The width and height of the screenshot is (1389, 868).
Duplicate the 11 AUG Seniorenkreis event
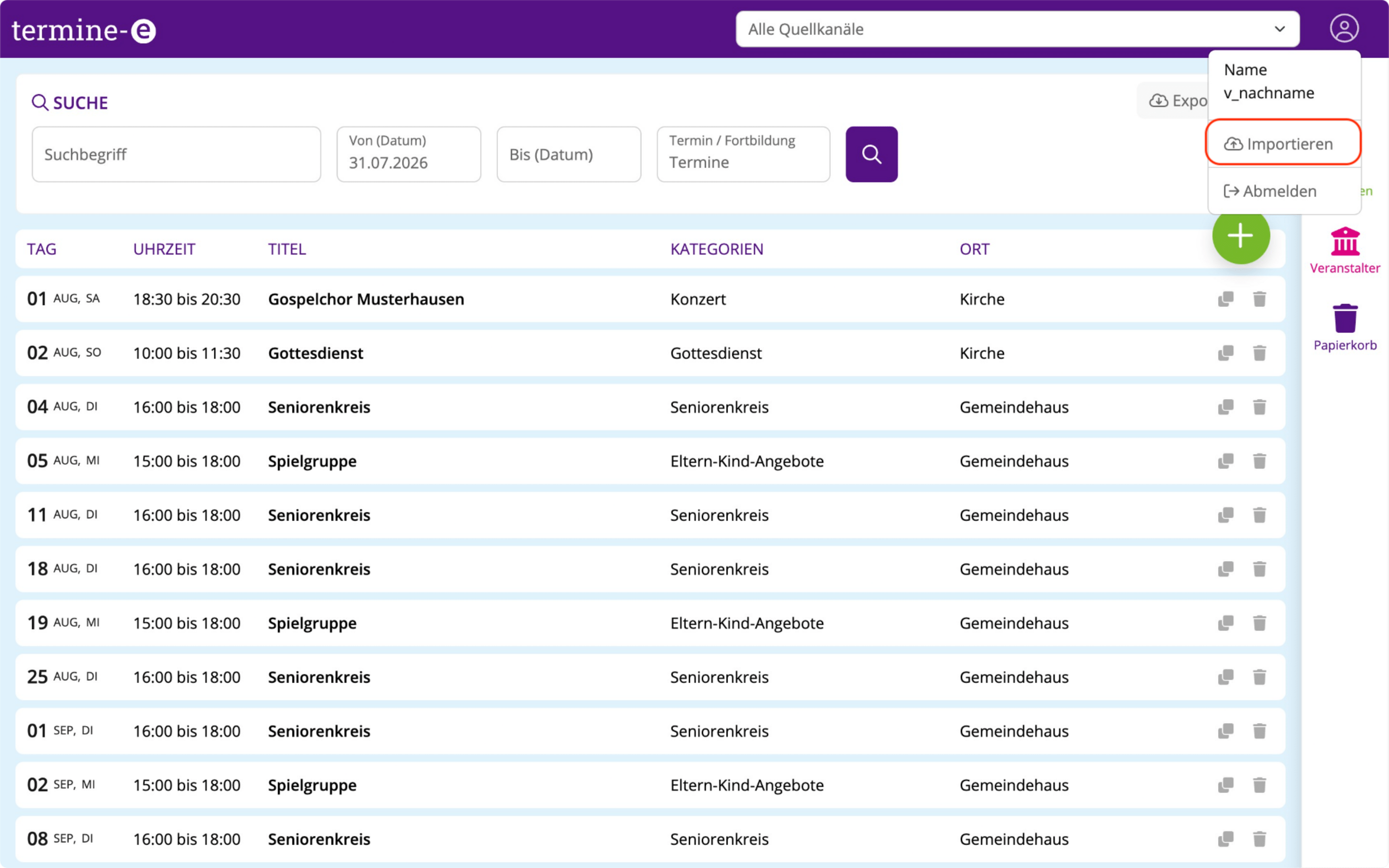(1225, 515)
